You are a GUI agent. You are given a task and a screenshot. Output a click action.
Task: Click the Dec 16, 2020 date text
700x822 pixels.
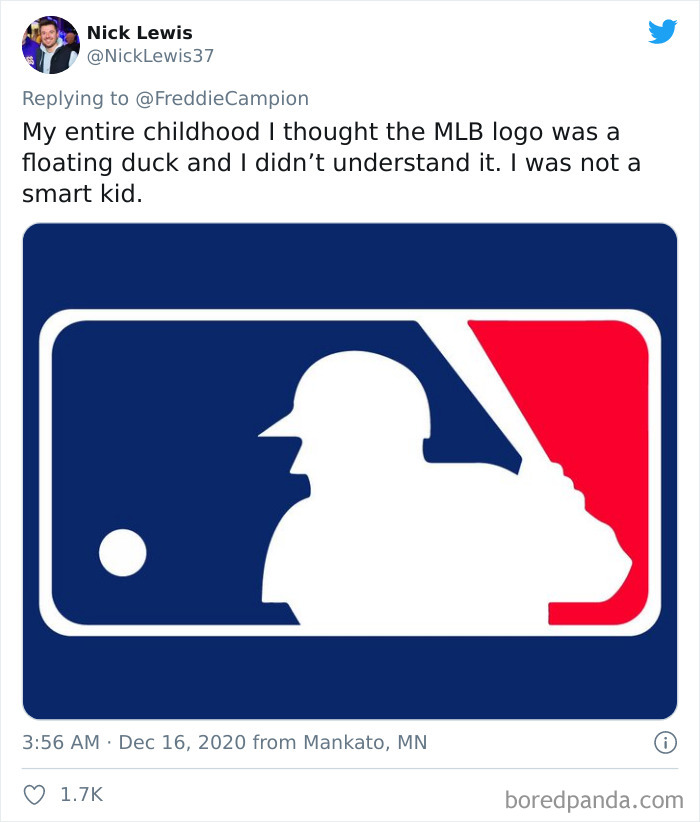coord(186,742)
